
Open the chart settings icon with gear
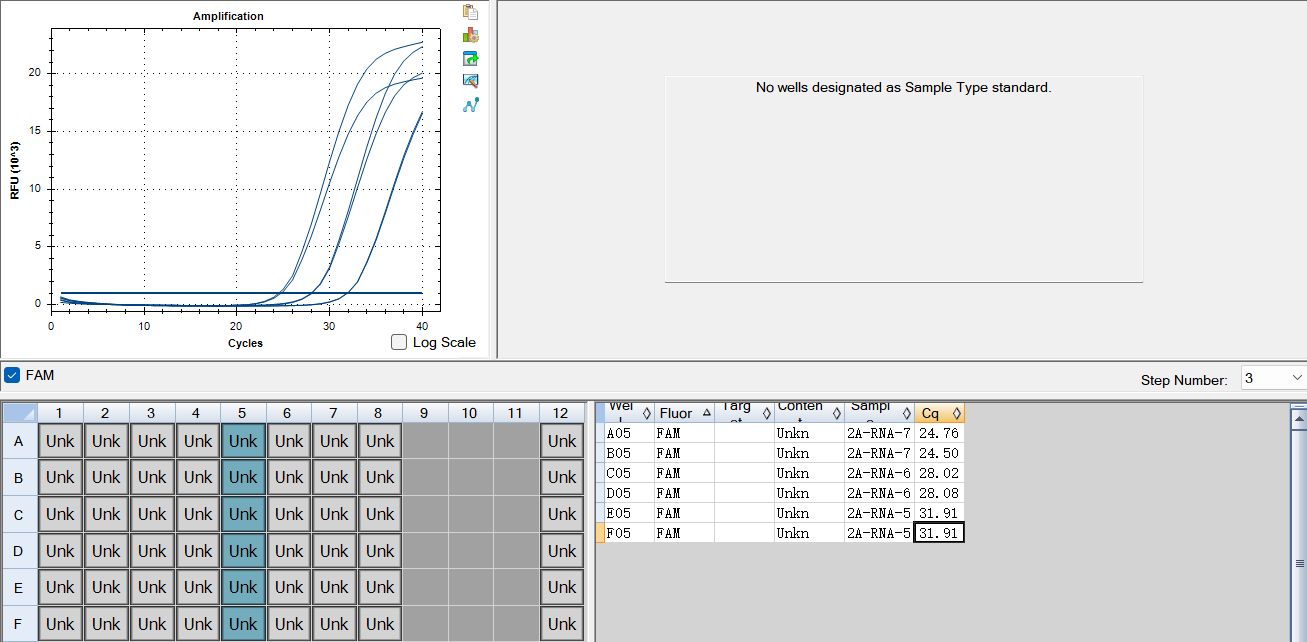[x=470, y=35]
